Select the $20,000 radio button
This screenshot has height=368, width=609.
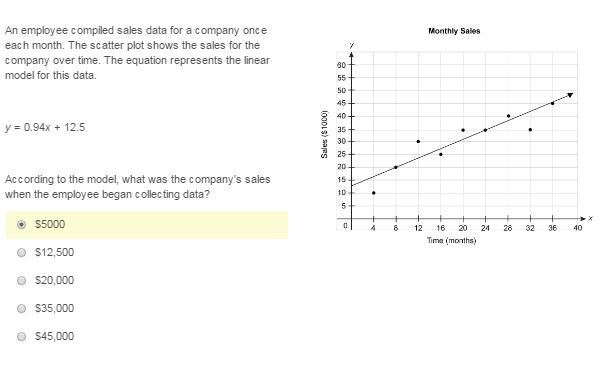point(22,280)
